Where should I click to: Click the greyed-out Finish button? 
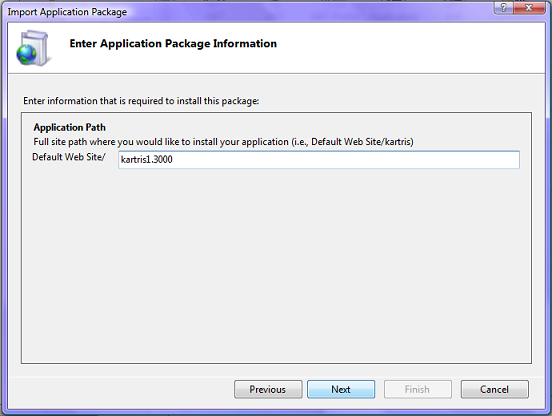point(418,389)
